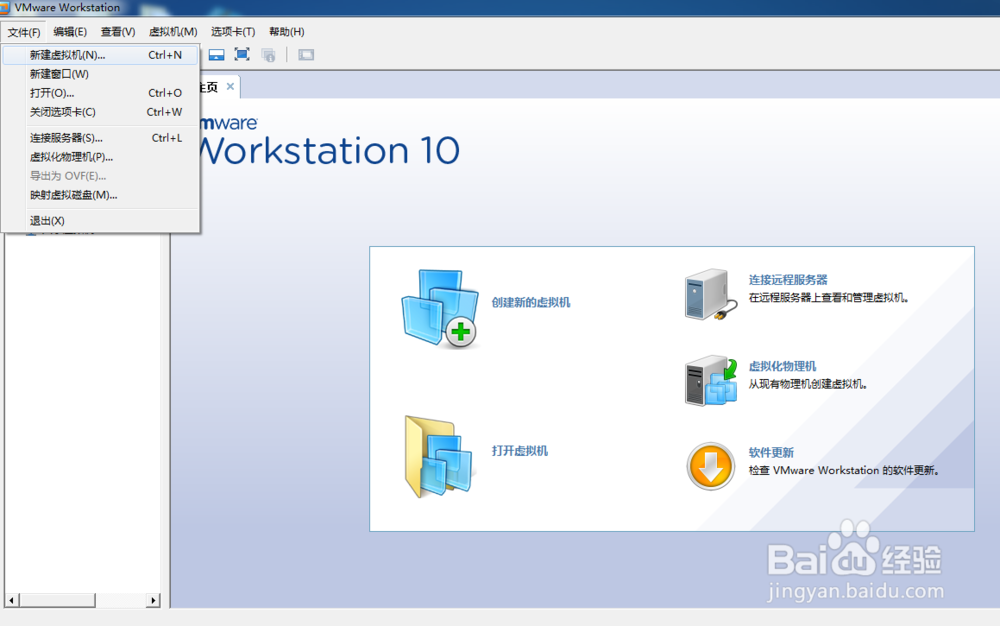Click the open virtual machine folder icon
Viewport: 1000px width, 626px height.
coord(439,456)
